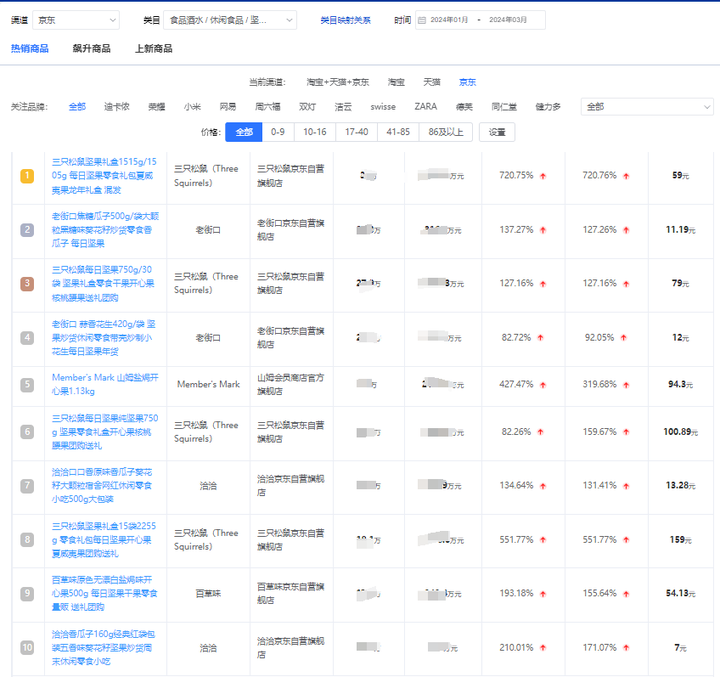
Task: Filter by brand 迪卡侬
Action: tap(117, 107)
